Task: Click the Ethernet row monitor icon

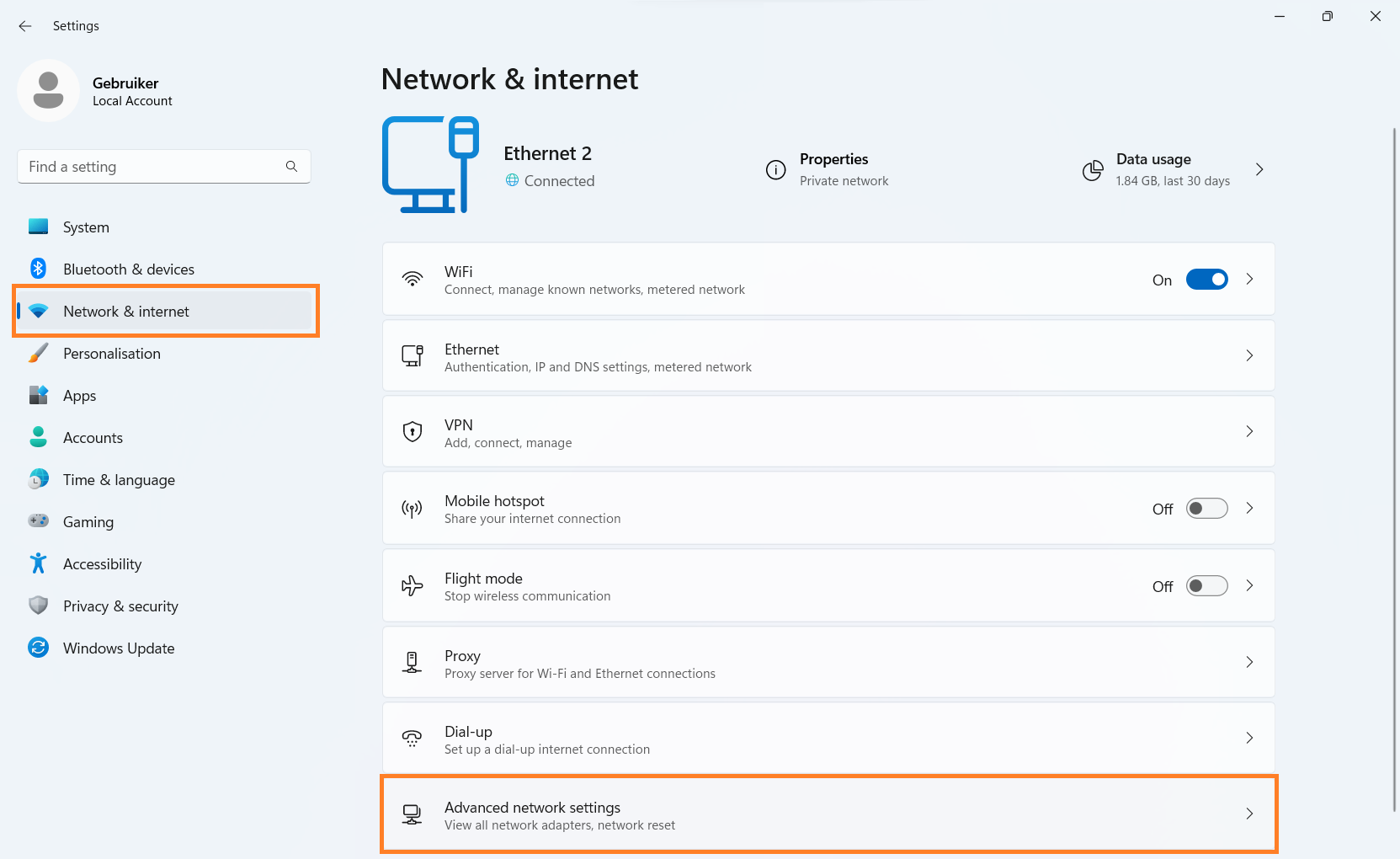Action: pos(413,356)
